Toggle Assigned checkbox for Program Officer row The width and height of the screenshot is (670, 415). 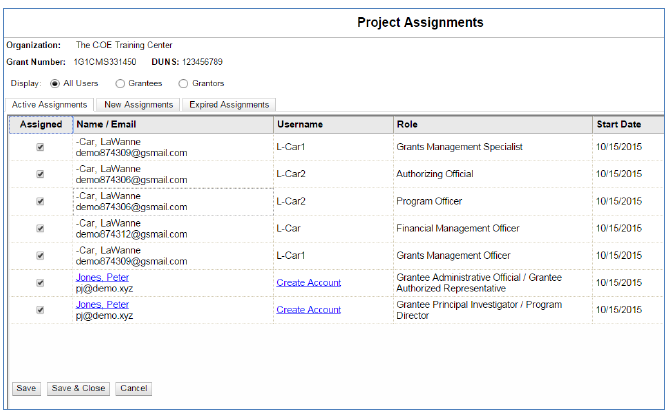tap(40, 201)
